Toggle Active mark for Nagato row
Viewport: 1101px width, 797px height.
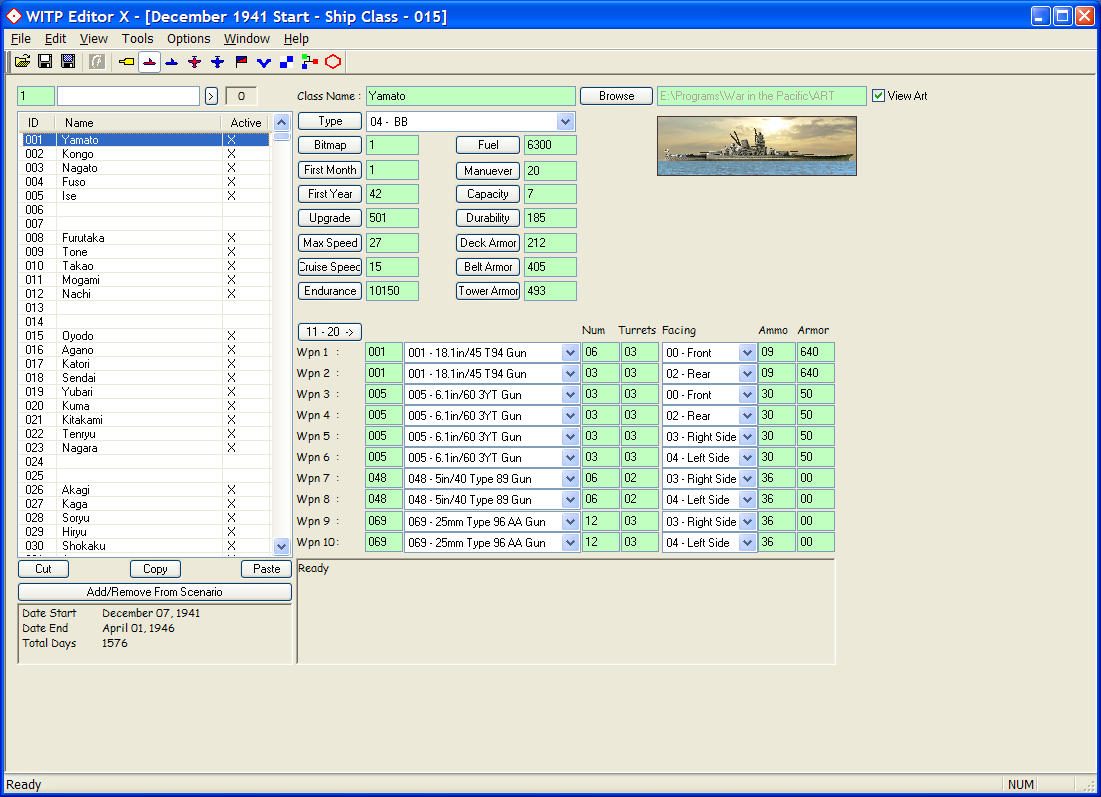point(231,168)
